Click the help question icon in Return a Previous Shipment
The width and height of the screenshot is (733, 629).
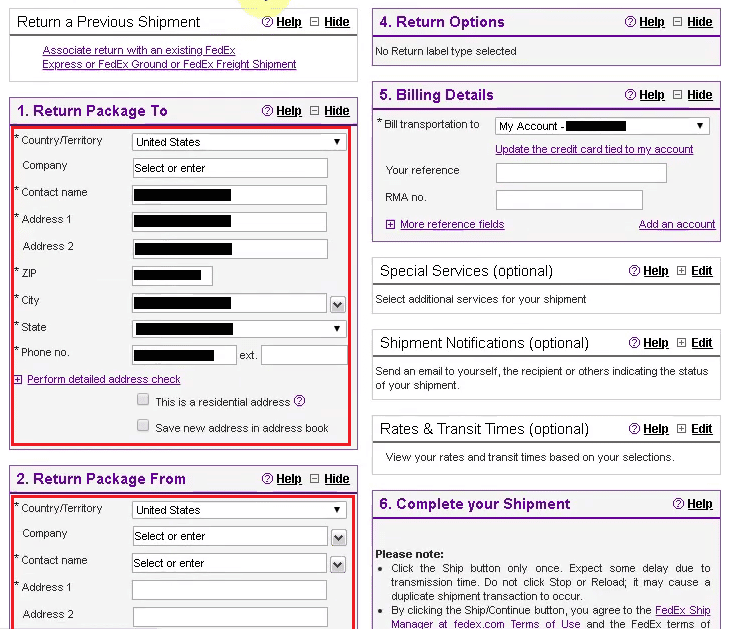pyautogui.click(x=267, y=21)
